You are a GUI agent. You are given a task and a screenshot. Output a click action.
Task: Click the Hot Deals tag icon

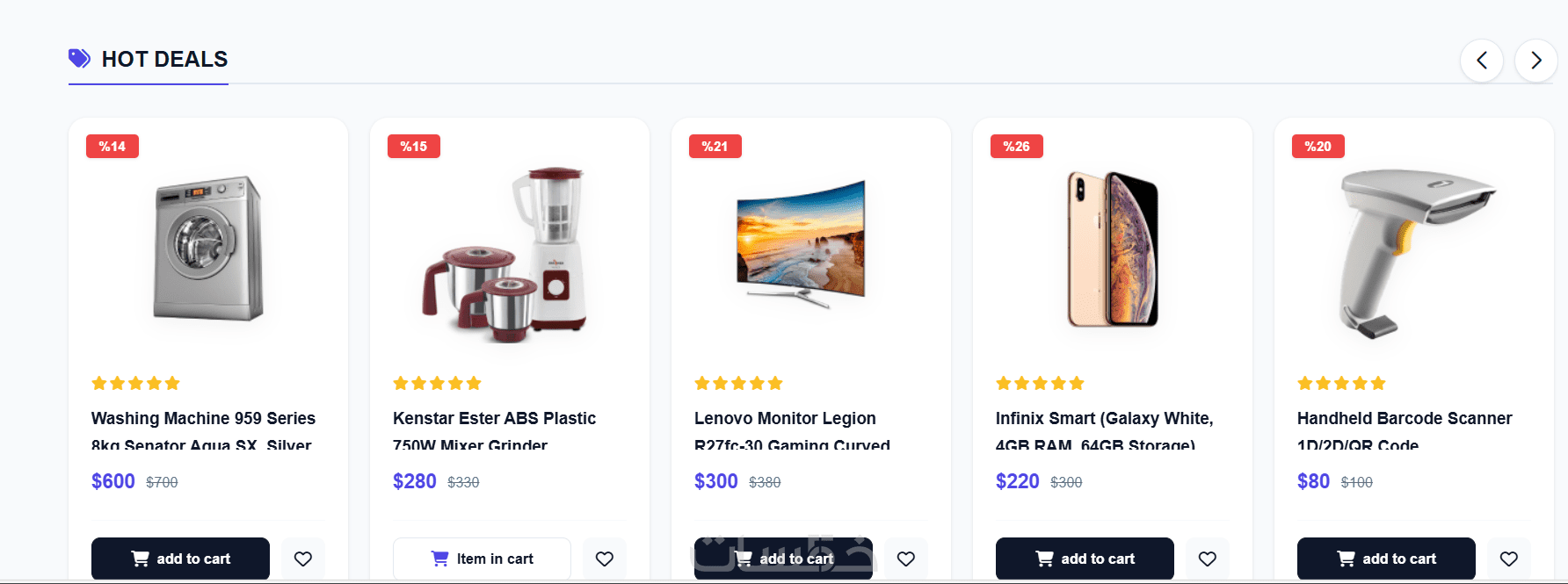[x=79, y=59]
